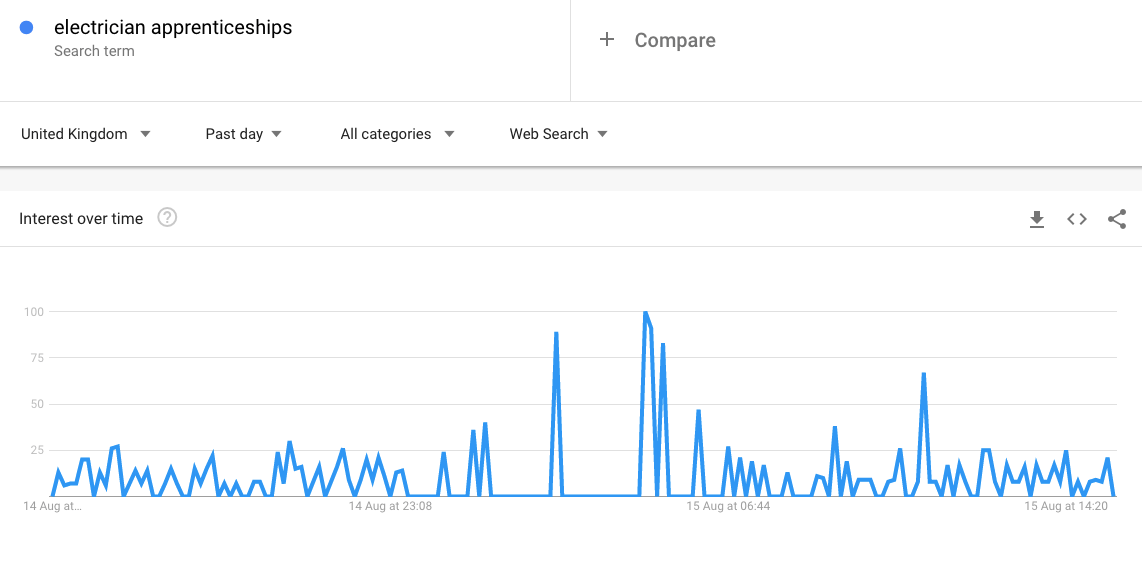Expand the Past day time range dropdown
The image size is (1142, 567).
coord(243,134)
